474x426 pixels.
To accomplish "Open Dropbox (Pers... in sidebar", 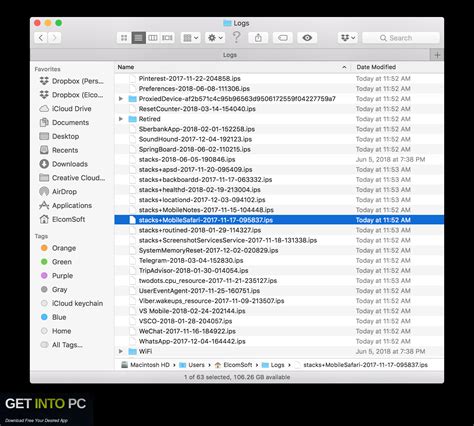I will [x=72, y=81].
